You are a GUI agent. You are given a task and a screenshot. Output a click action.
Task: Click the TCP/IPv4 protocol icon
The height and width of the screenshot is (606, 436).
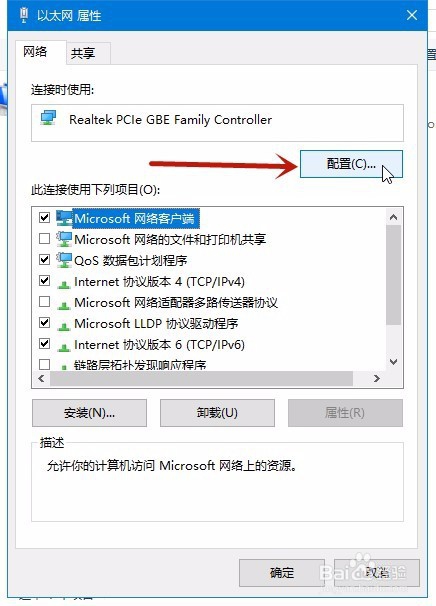point(64,284)
